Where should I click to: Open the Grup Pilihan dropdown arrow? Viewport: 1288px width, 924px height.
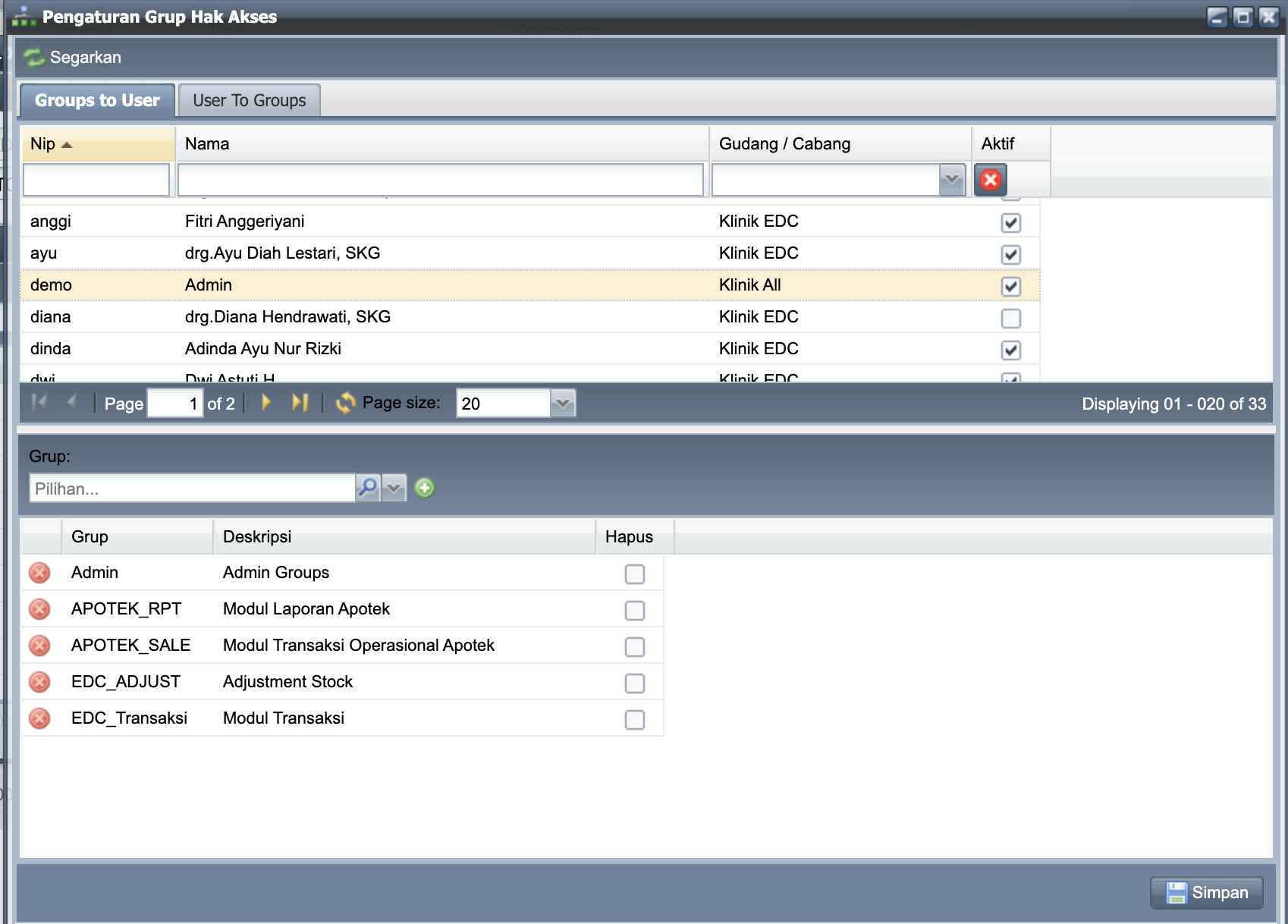click(x=394, y=488)
